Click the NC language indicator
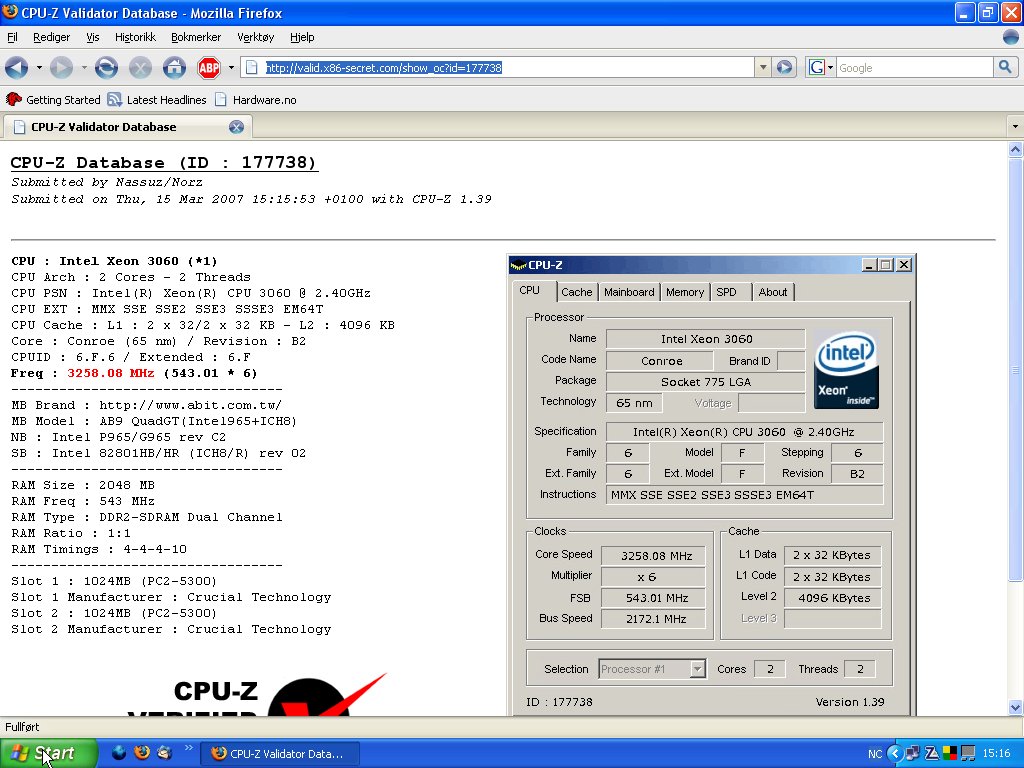The image size is (1024, 768). tap(875, 754)
